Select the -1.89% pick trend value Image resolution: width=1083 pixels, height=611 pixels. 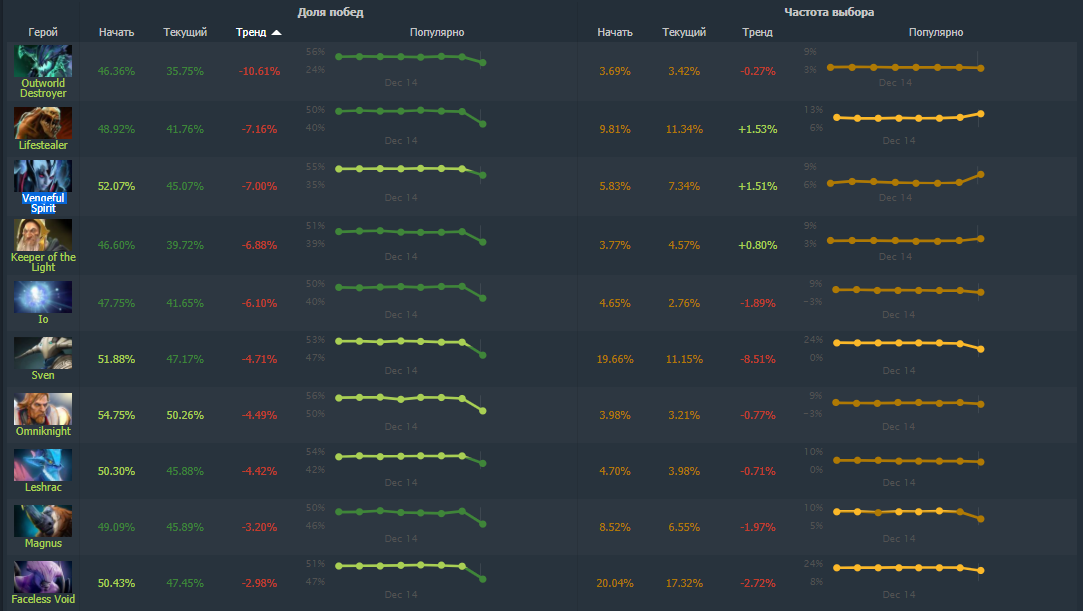[x=758, y=303]
